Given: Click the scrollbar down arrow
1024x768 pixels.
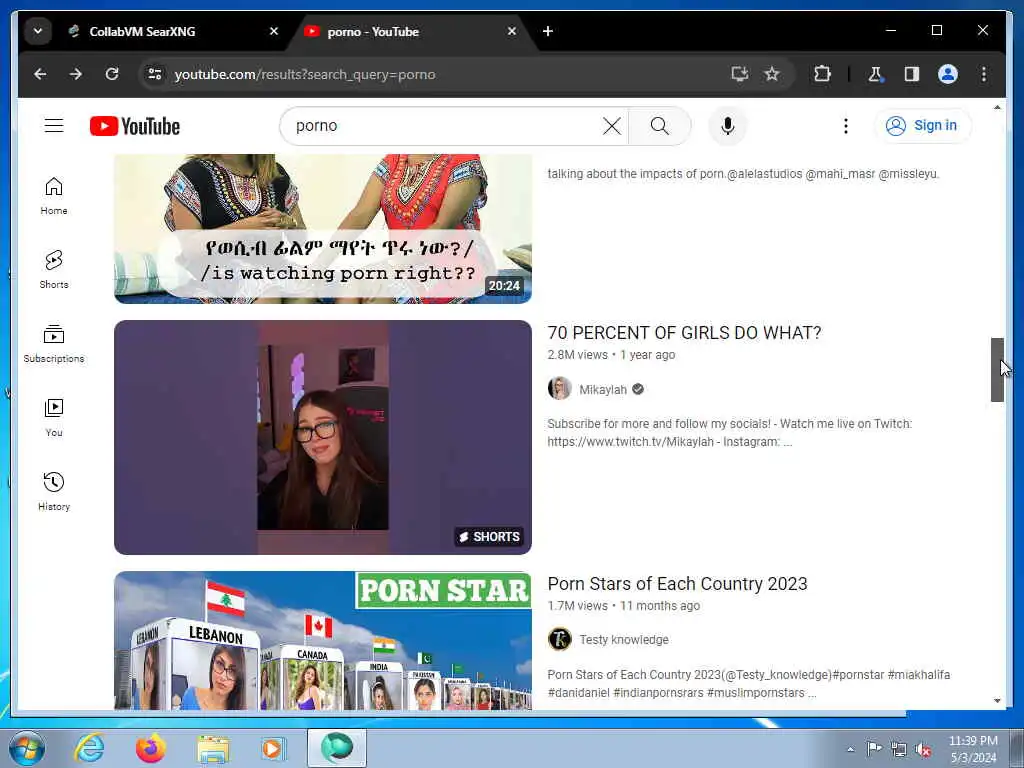Looking at the screenshot, I should pos(997,701).
